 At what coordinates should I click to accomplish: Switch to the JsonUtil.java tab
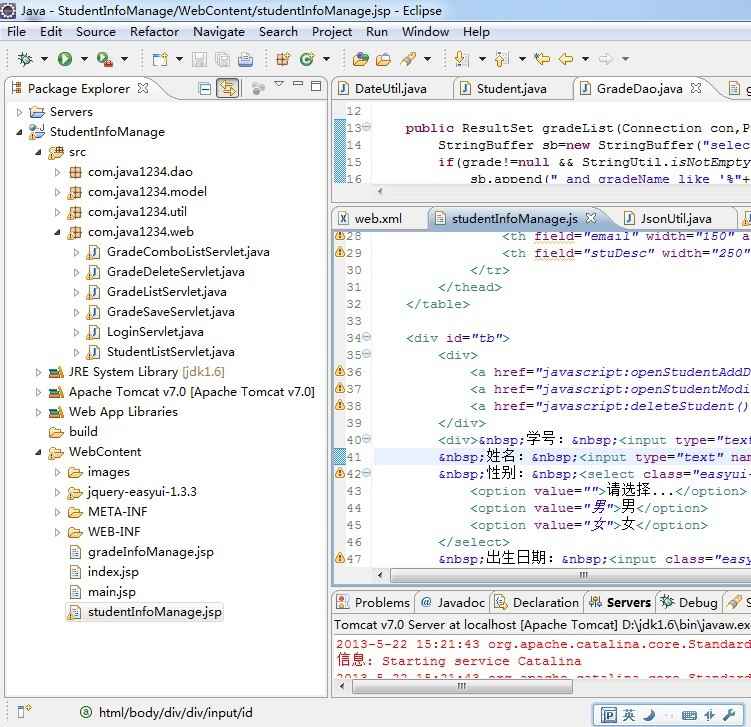point(676,219)
